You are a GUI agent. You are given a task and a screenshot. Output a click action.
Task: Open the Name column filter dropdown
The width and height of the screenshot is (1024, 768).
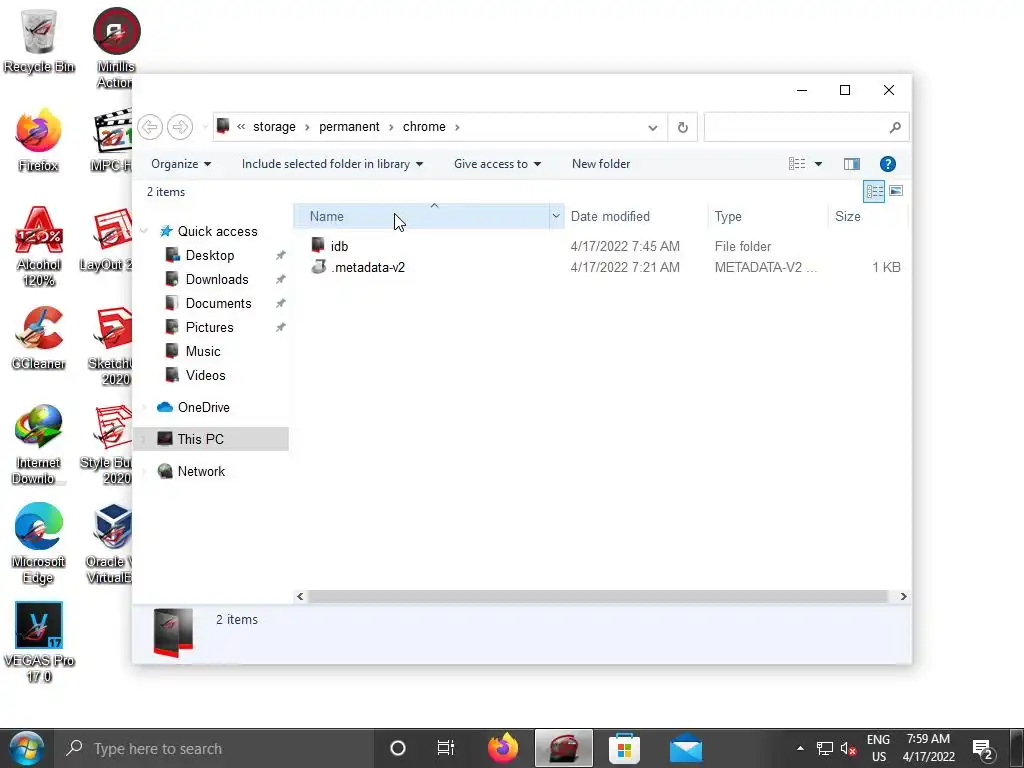[x=556, y=216]
